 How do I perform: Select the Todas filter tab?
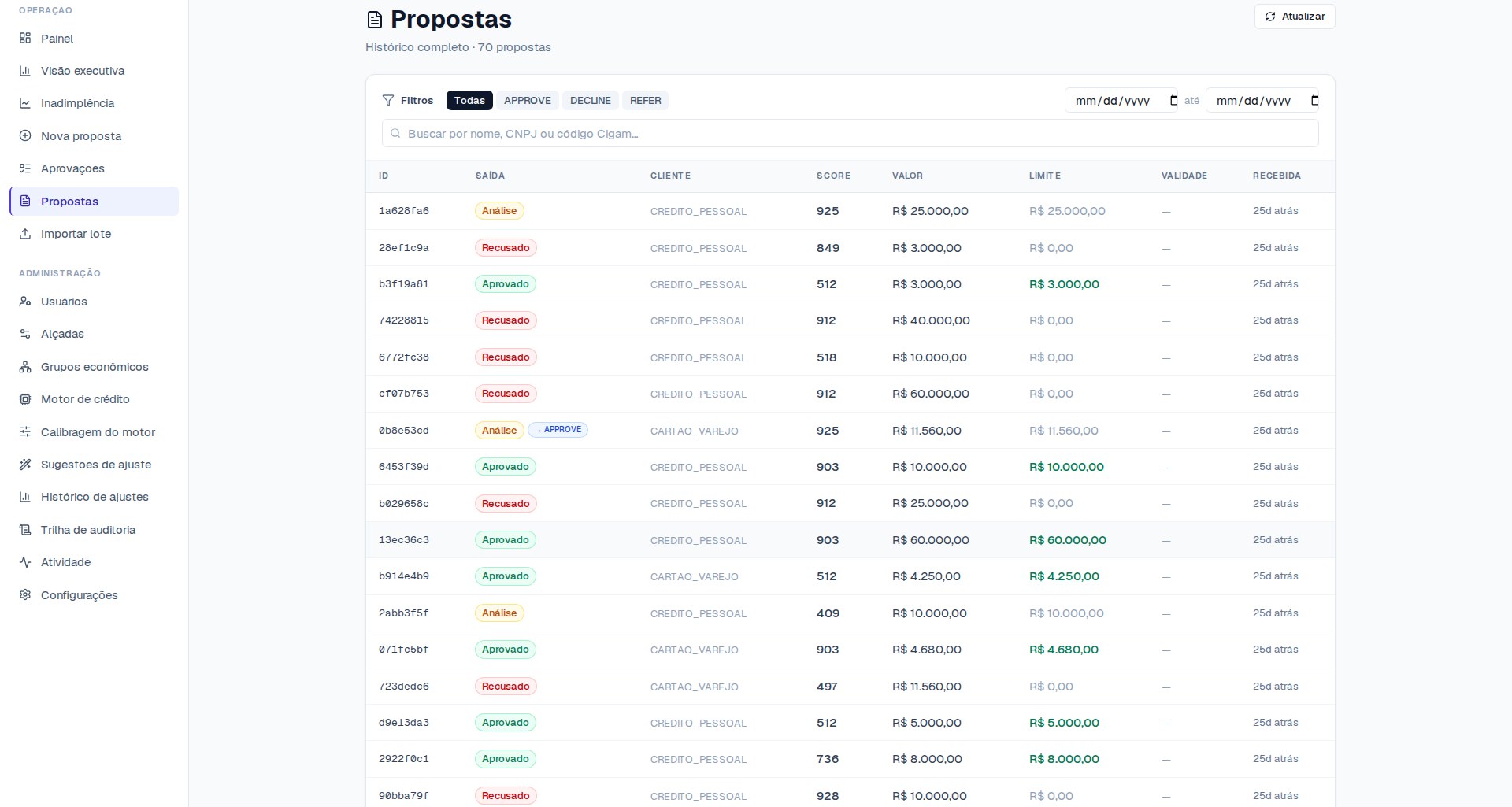tap(469, 100)
